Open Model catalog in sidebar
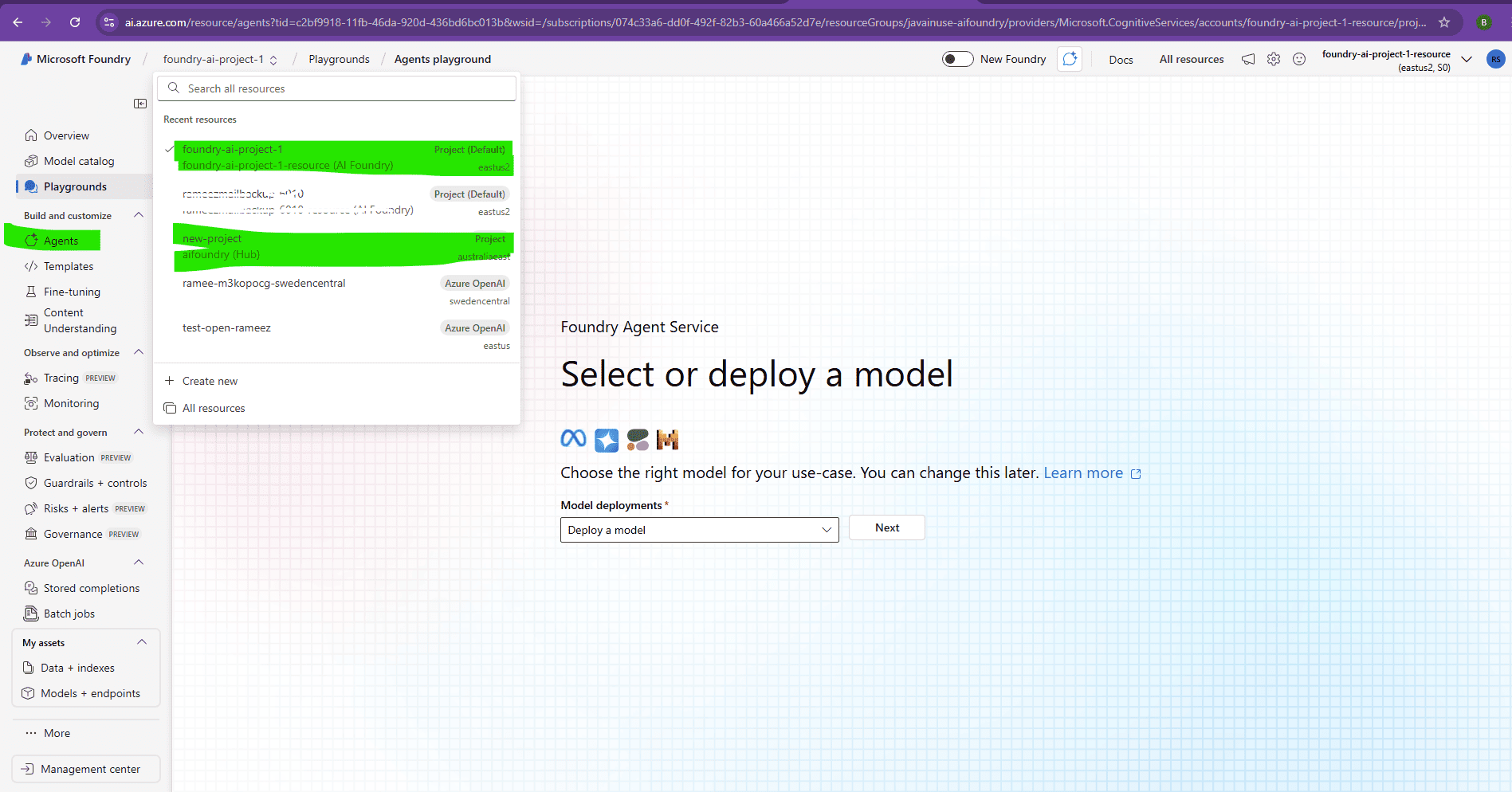The height and width of the screenshot is (792, 1512). [79, 161]
